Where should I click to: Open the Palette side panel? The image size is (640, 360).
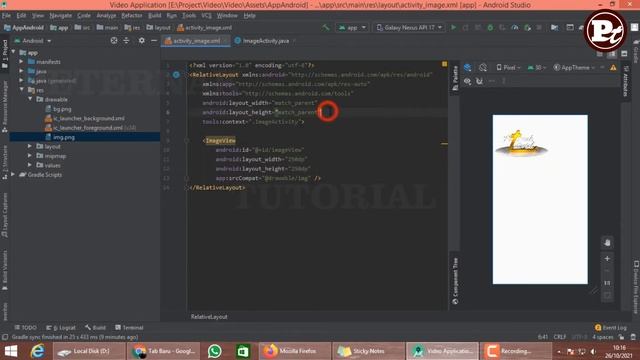pos(455,78)
